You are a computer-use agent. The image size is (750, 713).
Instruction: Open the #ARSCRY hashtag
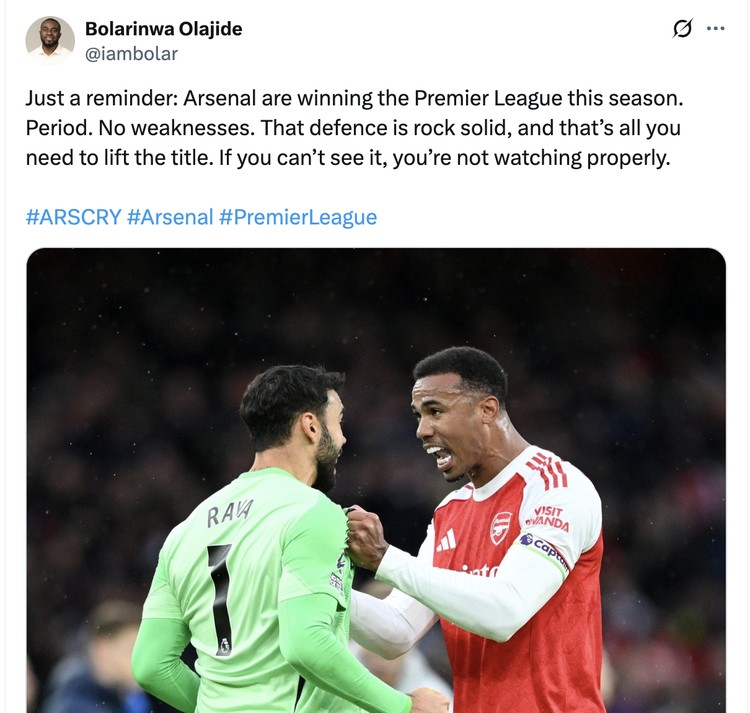(72, 217)
